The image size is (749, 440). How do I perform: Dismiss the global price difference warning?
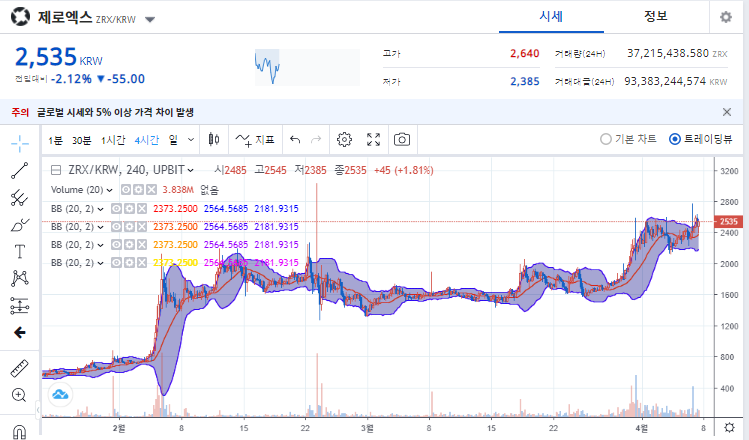[x=727, y=112]
